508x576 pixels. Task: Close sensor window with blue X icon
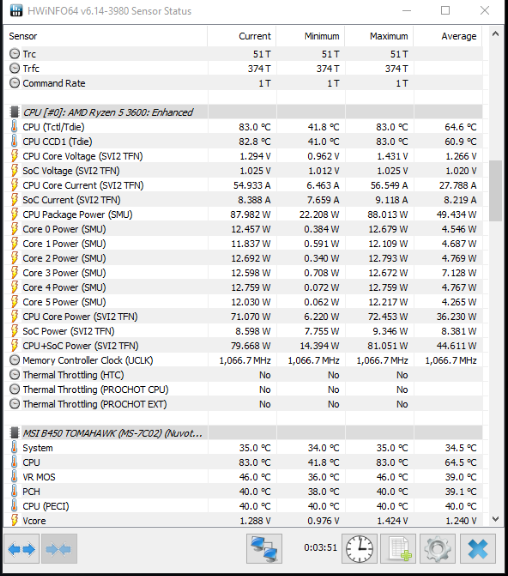(477, 549)
